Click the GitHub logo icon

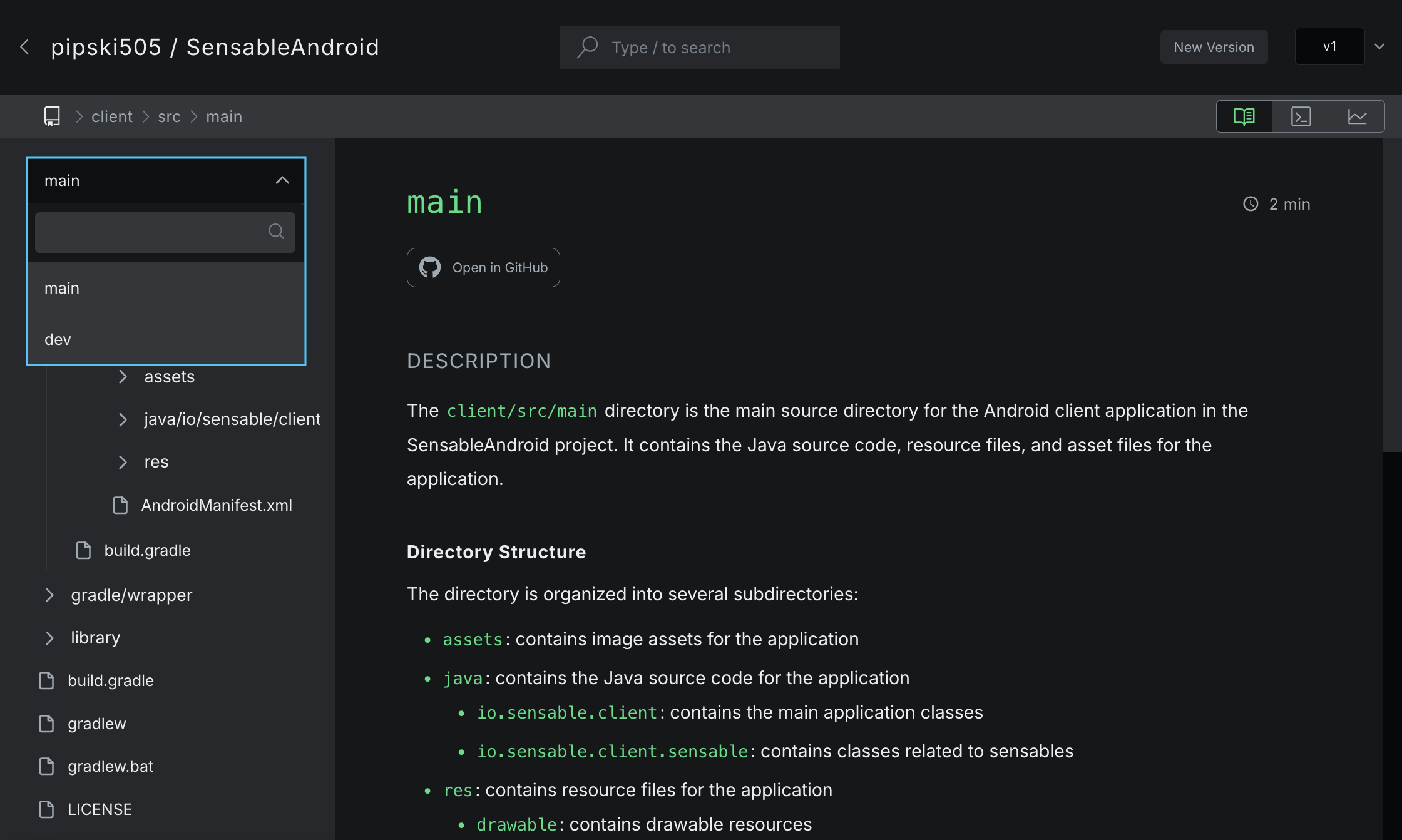coord(430,267)
